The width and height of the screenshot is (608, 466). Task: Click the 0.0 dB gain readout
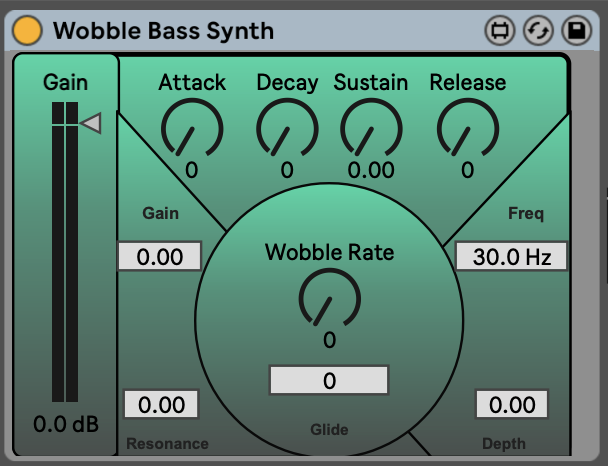[66, 424]
